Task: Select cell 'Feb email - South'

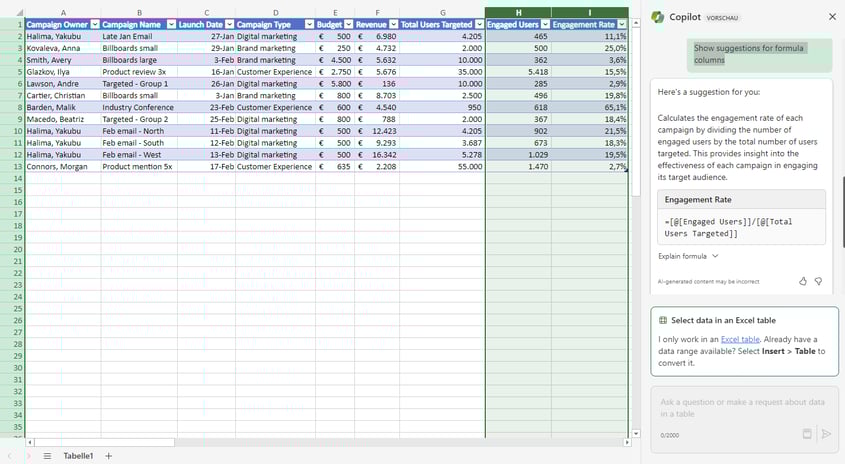Action: (x=139, y=143)
